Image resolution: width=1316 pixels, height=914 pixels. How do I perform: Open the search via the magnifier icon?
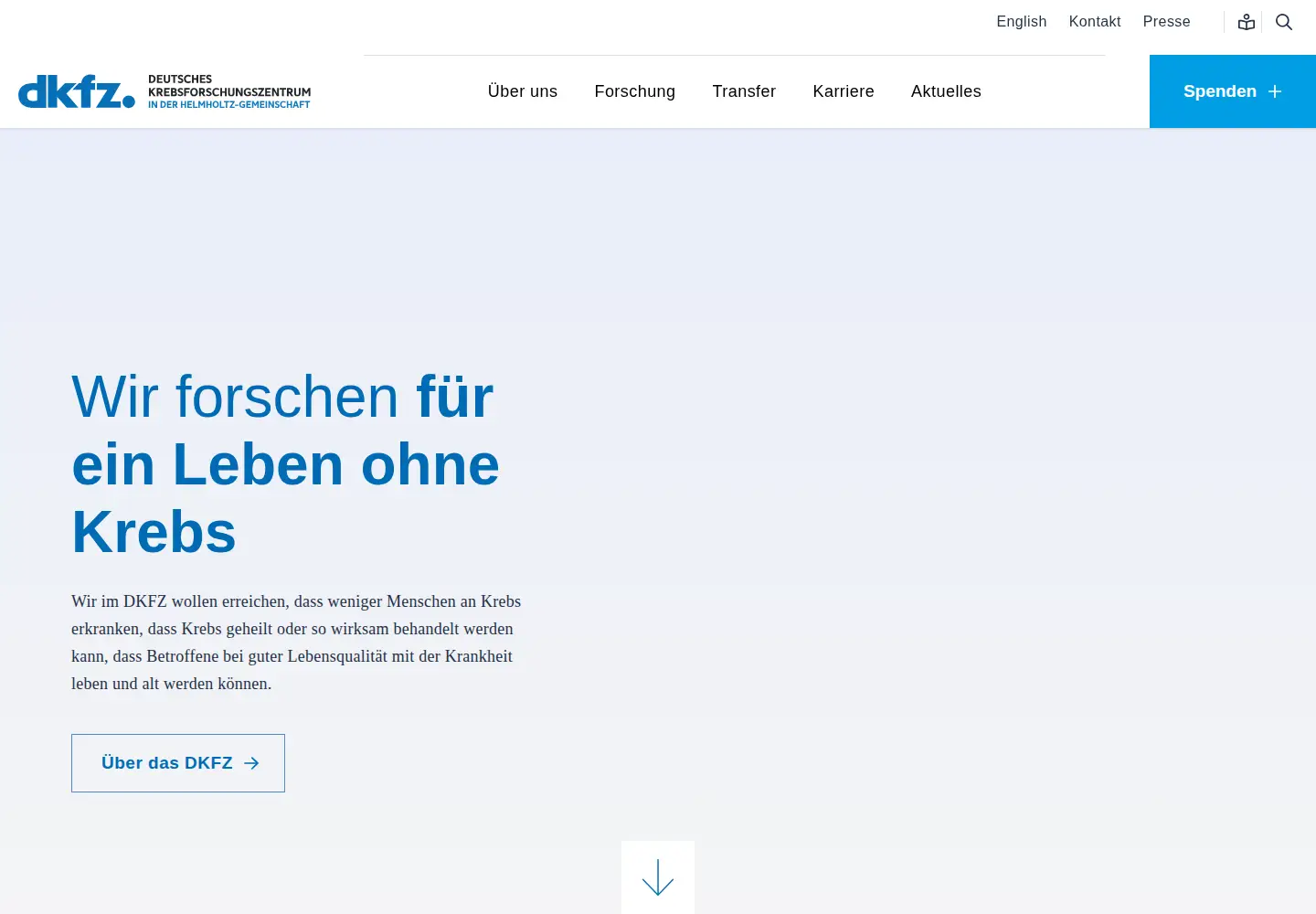(x=1284, y=22)
